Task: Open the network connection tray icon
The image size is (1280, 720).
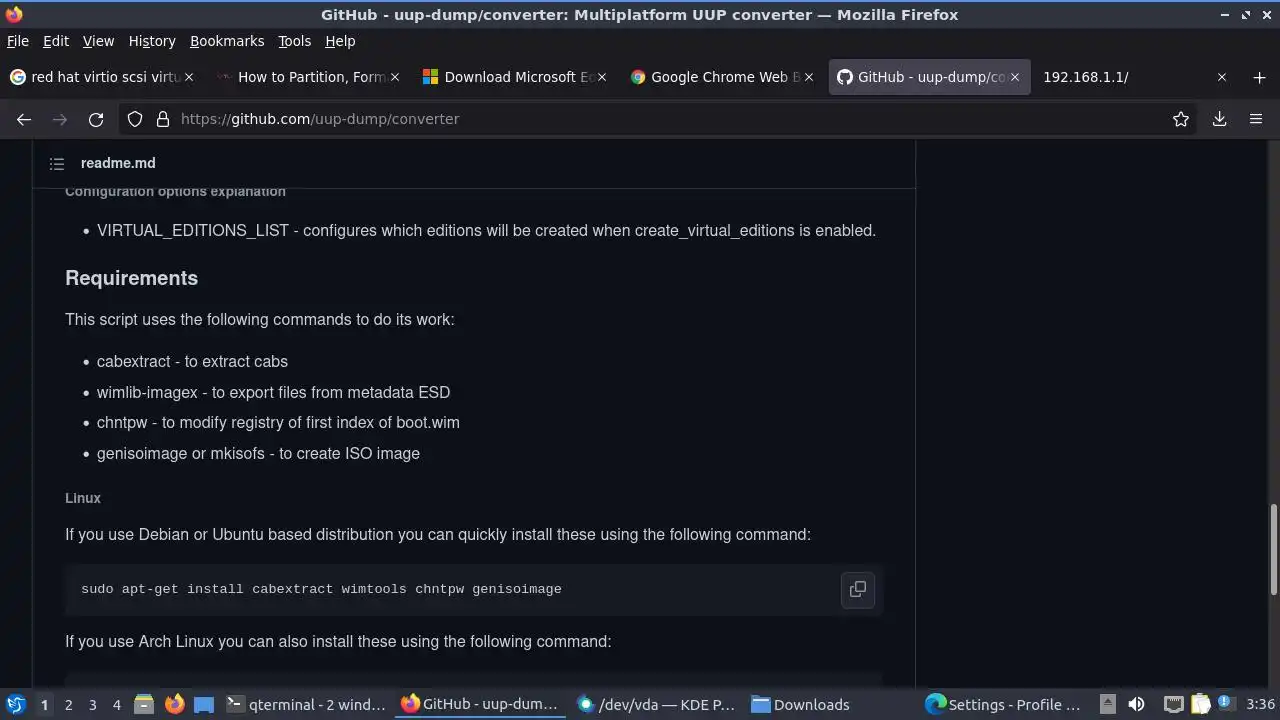Action: 1174,704
